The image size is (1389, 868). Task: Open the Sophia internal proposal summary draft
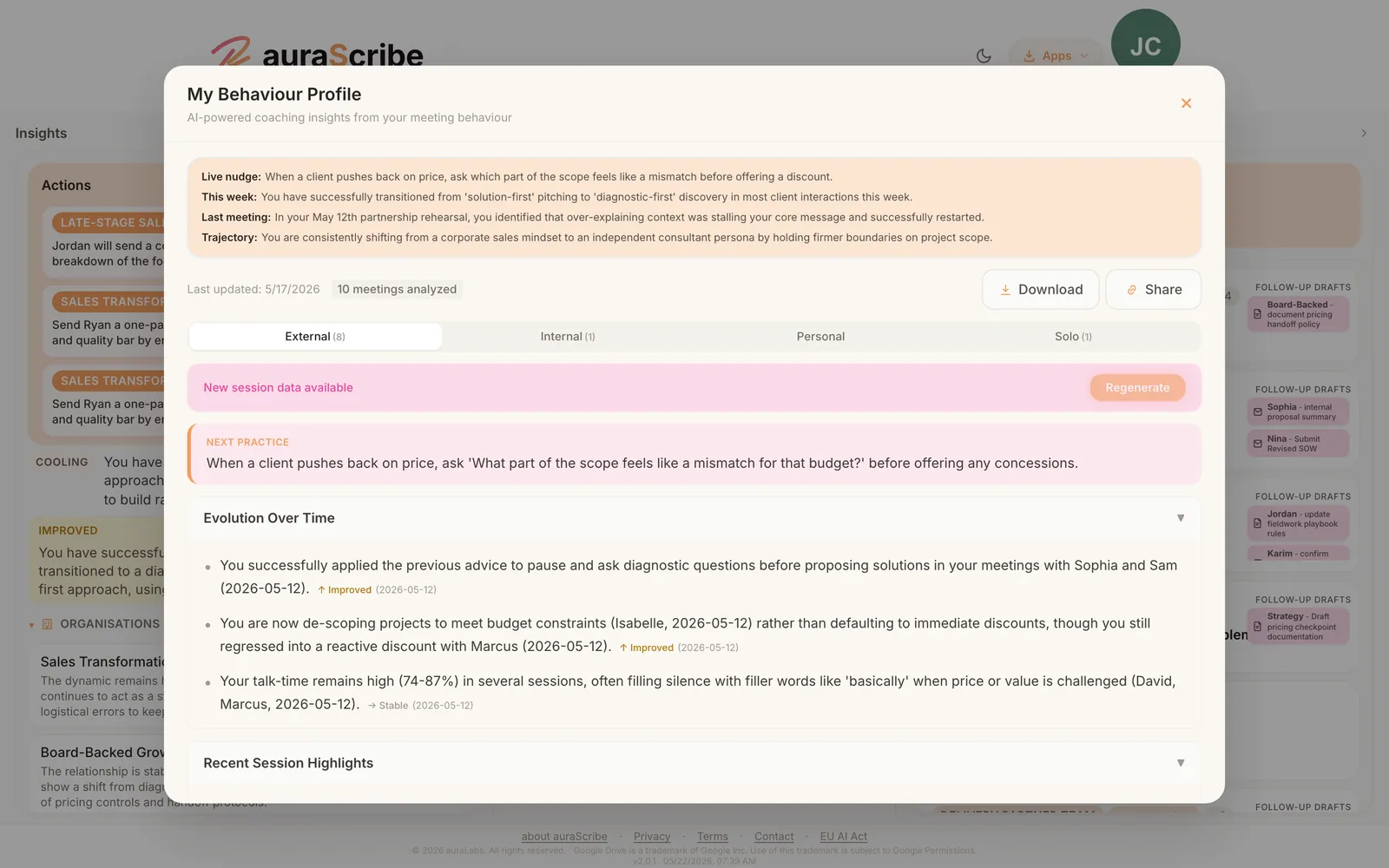coord(1298,411)
